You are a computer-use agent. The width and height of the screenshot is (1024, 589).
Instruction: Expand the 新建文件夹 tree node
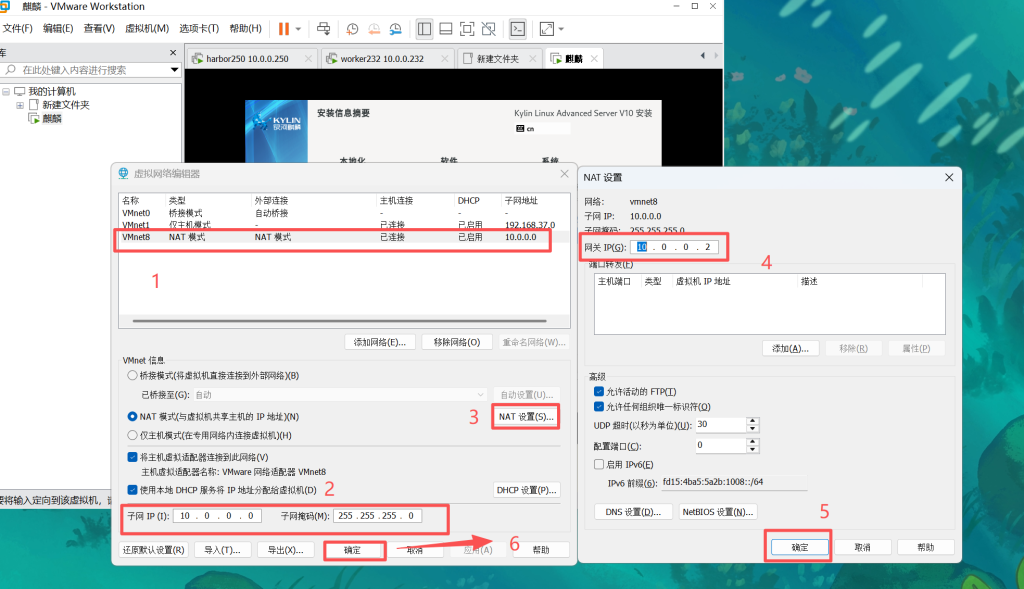(x=19, y=105)
